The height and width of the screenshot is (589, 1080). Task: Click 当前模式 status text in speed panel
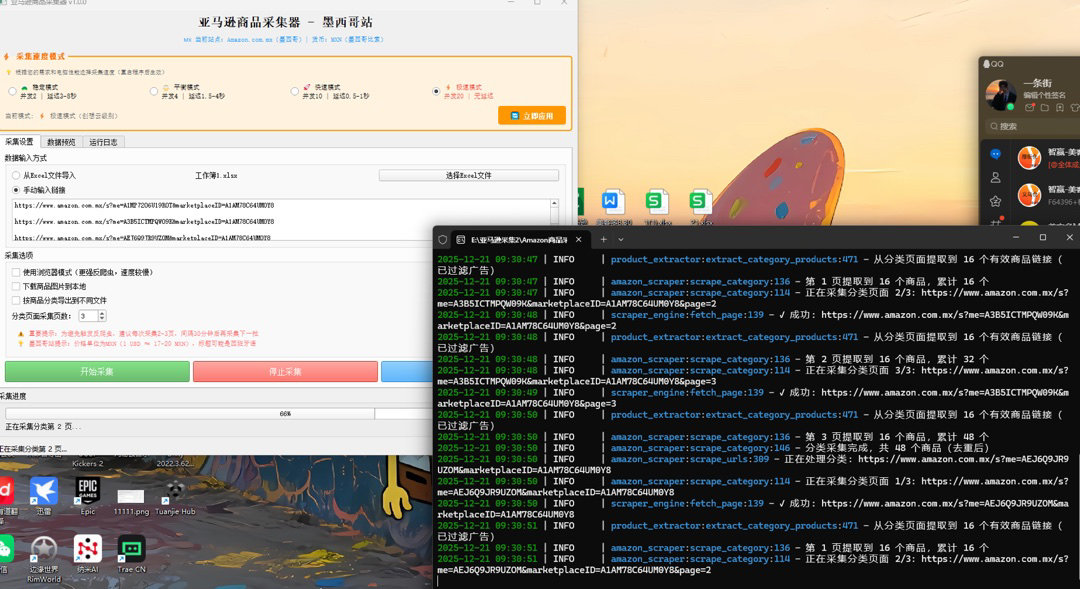[x=62, y=116]
